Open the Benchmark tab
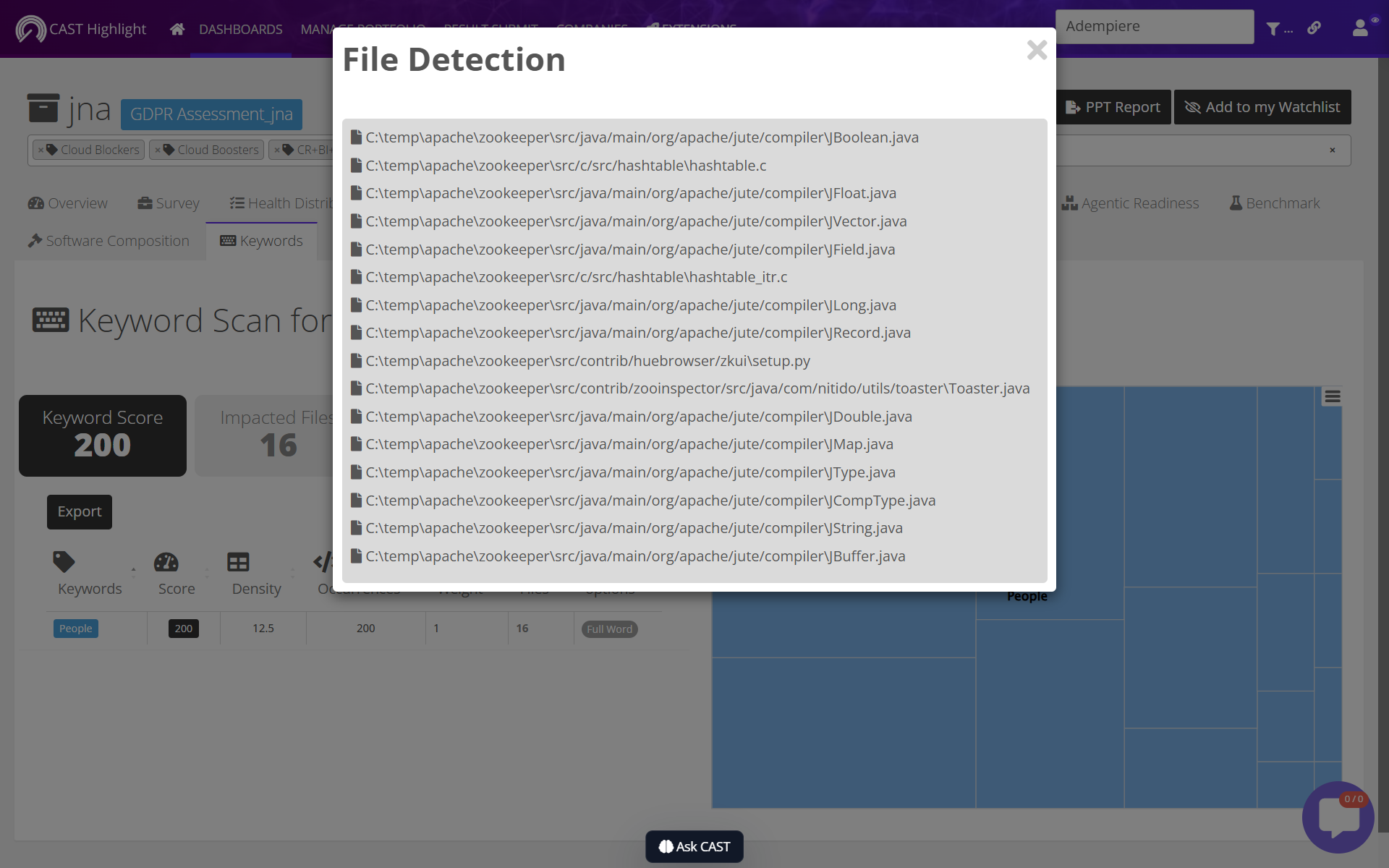 click(x=1275, y=203)
